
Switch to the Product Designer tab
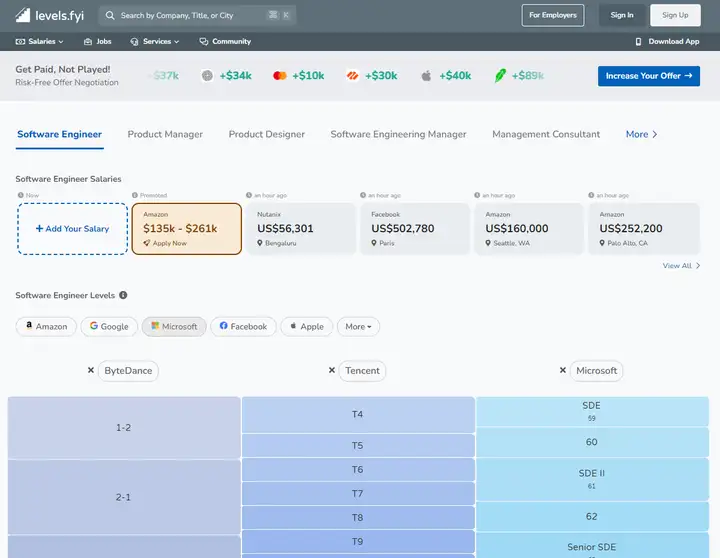coord(267,134)
